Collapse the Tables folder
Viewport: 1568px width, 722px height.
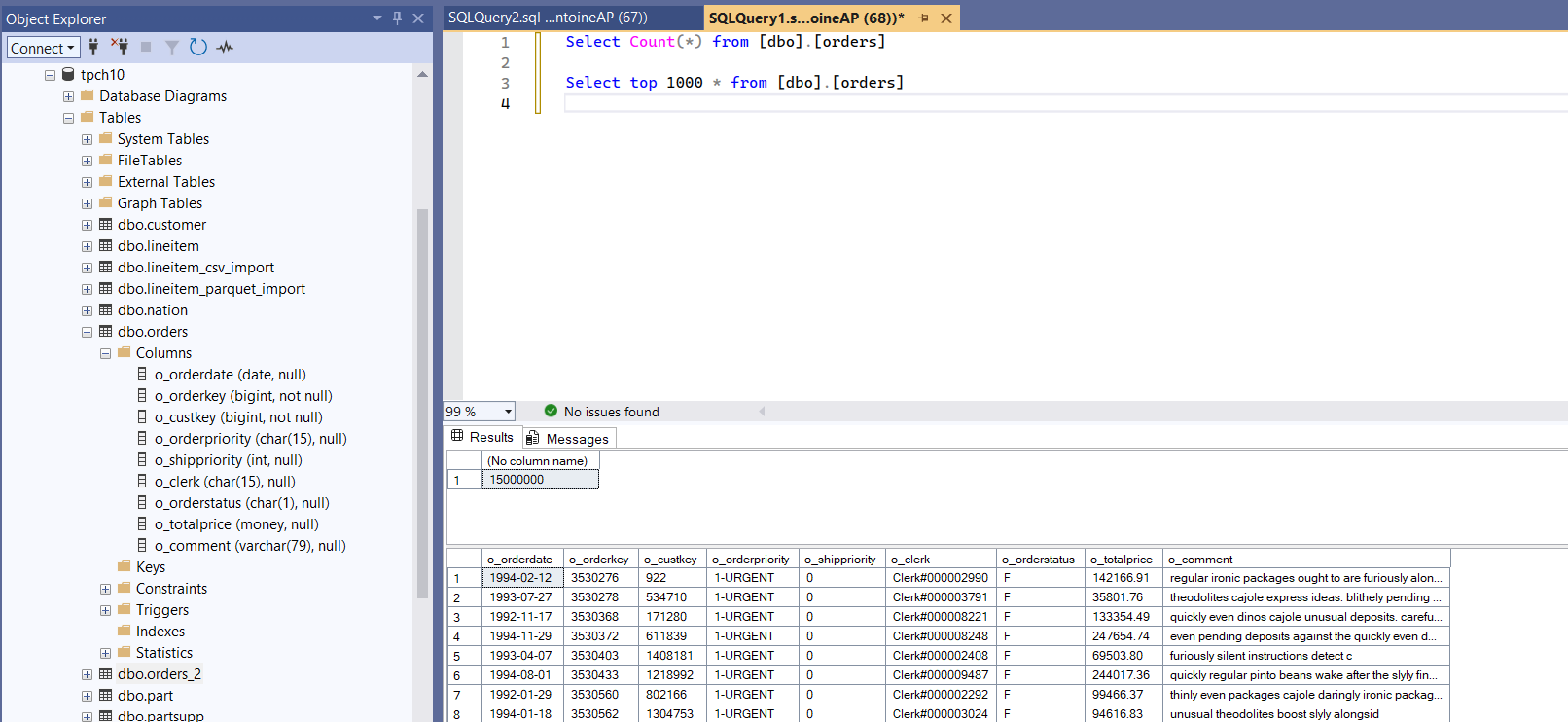[x=68, y=118]
